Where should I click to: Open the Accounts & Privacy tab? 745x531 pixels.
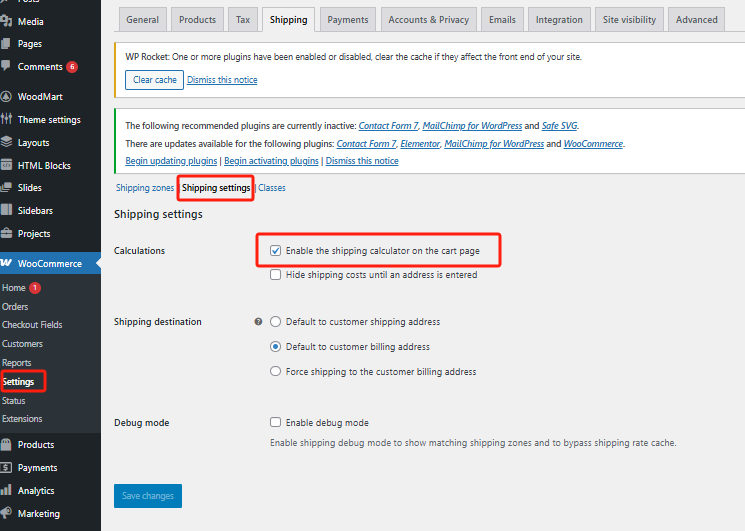(x=428, y=19)
